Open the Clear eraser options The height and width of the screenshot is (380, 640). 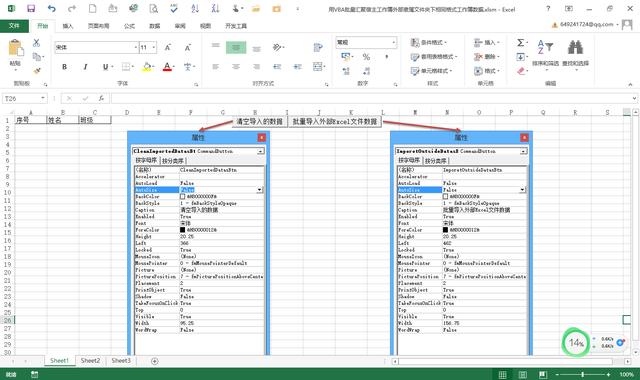(x=521, y=71)
